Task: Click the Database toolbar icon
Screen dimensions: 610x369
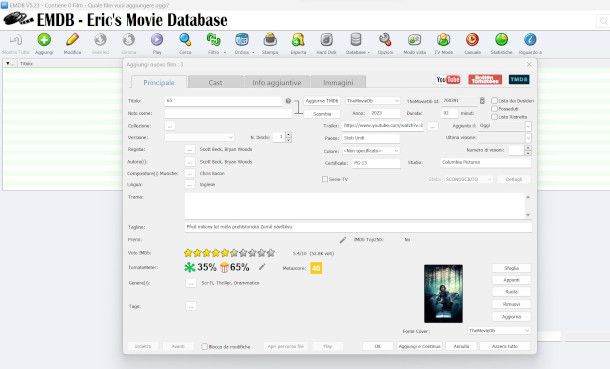Action: click(x=356, y=40)
